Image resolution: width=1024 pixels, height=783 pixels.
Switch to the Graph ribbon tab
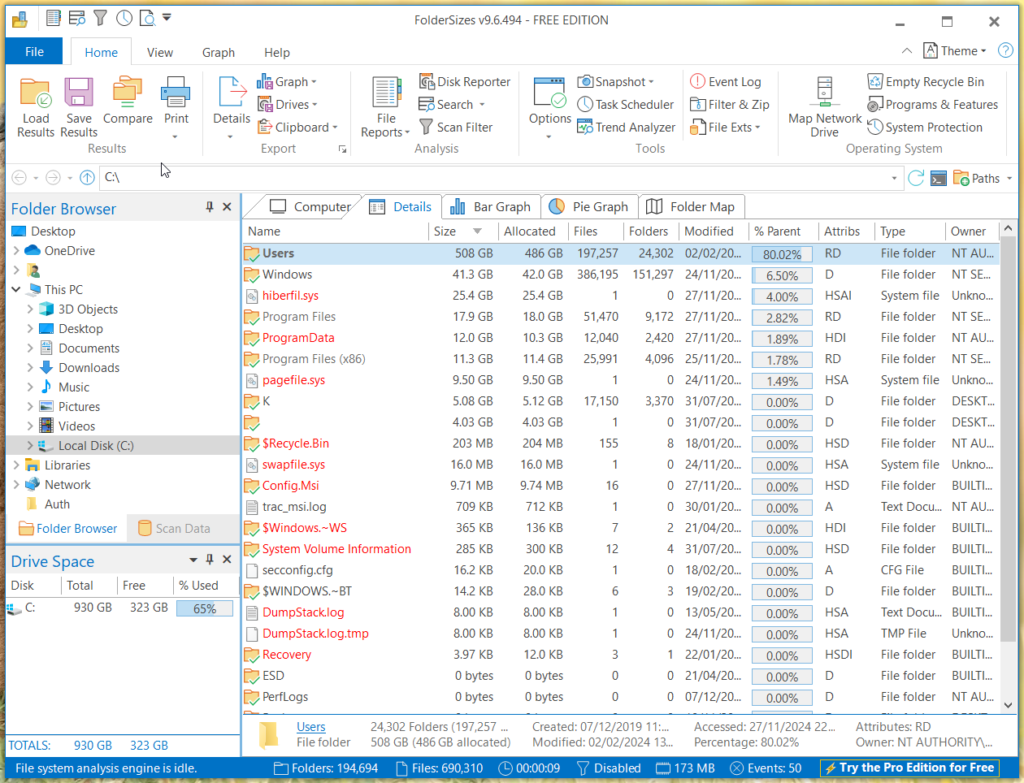[x=218, y=52]
